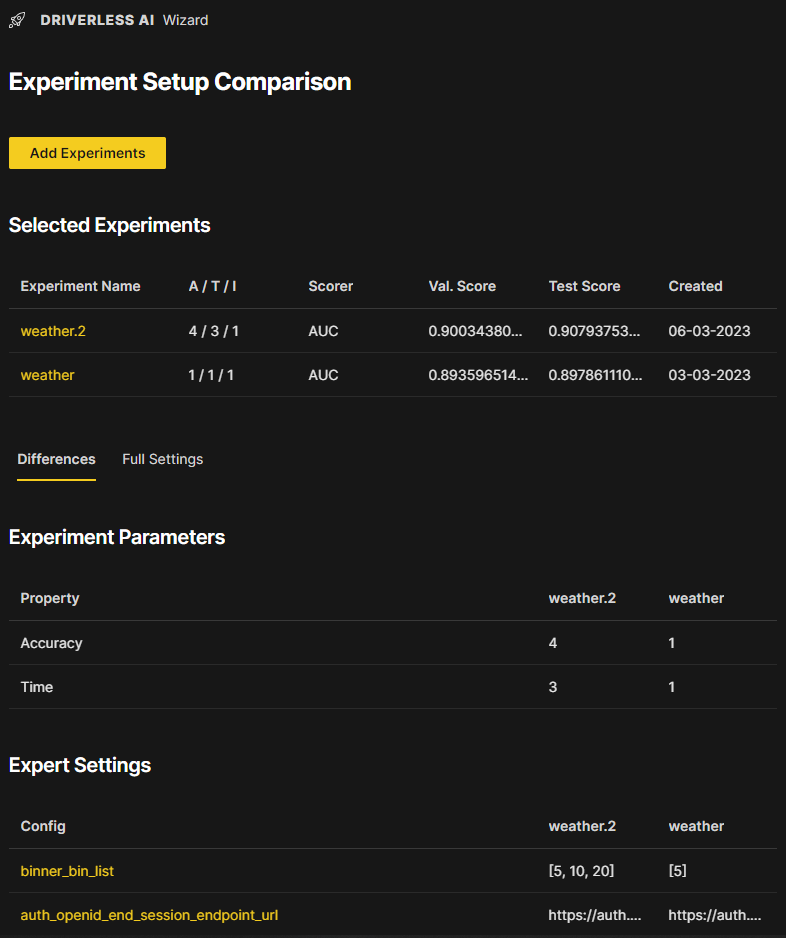Click weather.2 truncated validation score value
Screen dimensions: 786x938
click(480, 330)
